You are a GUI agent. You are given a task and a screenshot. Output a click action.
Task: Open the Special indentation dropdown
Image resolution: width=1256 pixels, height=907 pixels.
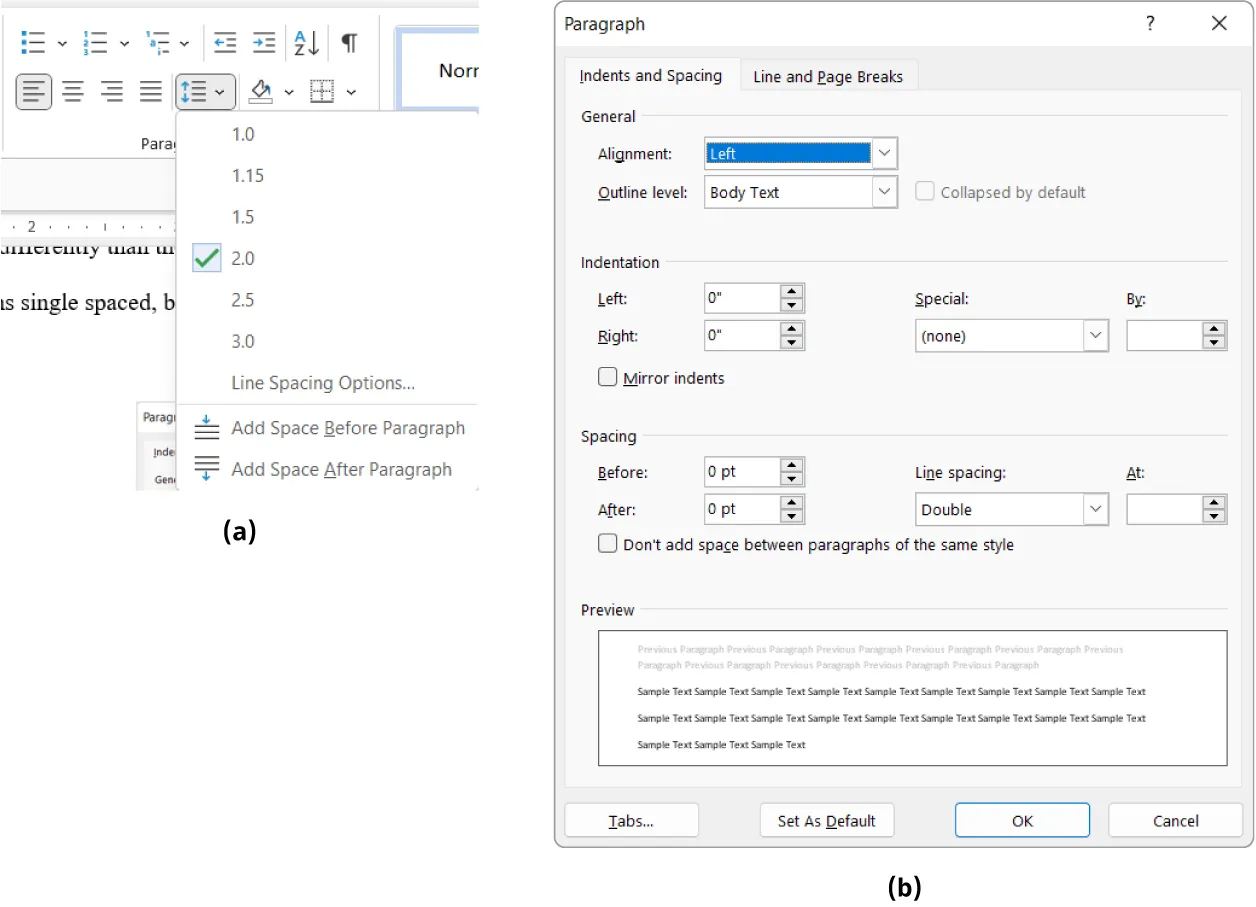pyautogui.click(x=1095, y=335)
